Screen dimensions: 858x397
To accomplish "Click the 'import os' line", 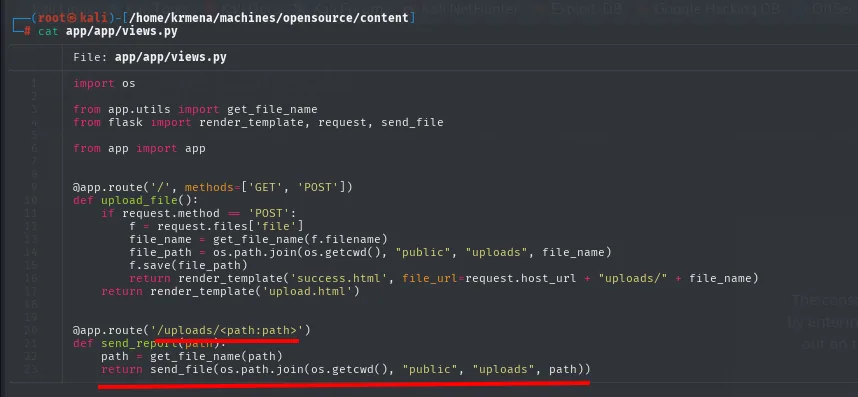I will tap(104, 84).
